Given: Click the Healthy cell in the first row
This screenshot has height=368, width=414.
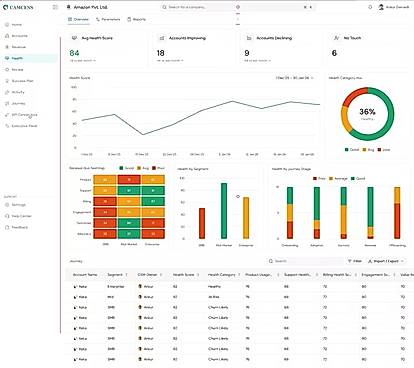Looking at the screenshot, I should tap(214, 286).
